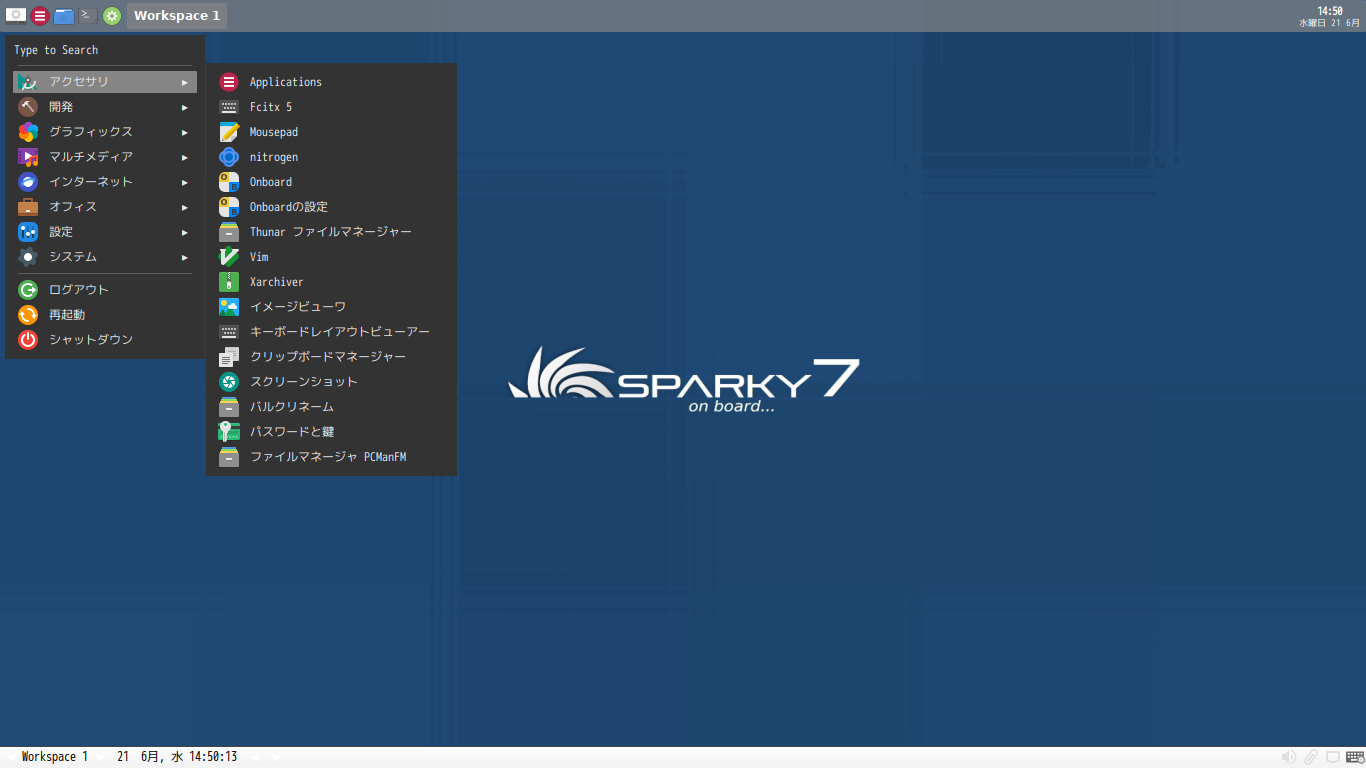The image size is (1366, 768).
Task: Launch the terminal from the top panel
Action: click(x=88, y=15)
